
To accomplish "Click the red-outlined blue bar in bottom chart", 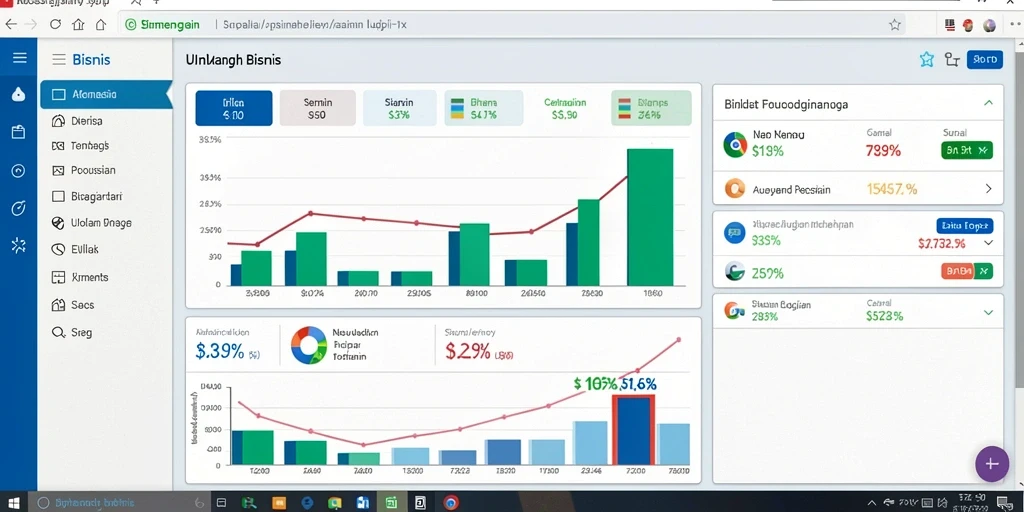I will click(633, 430).
